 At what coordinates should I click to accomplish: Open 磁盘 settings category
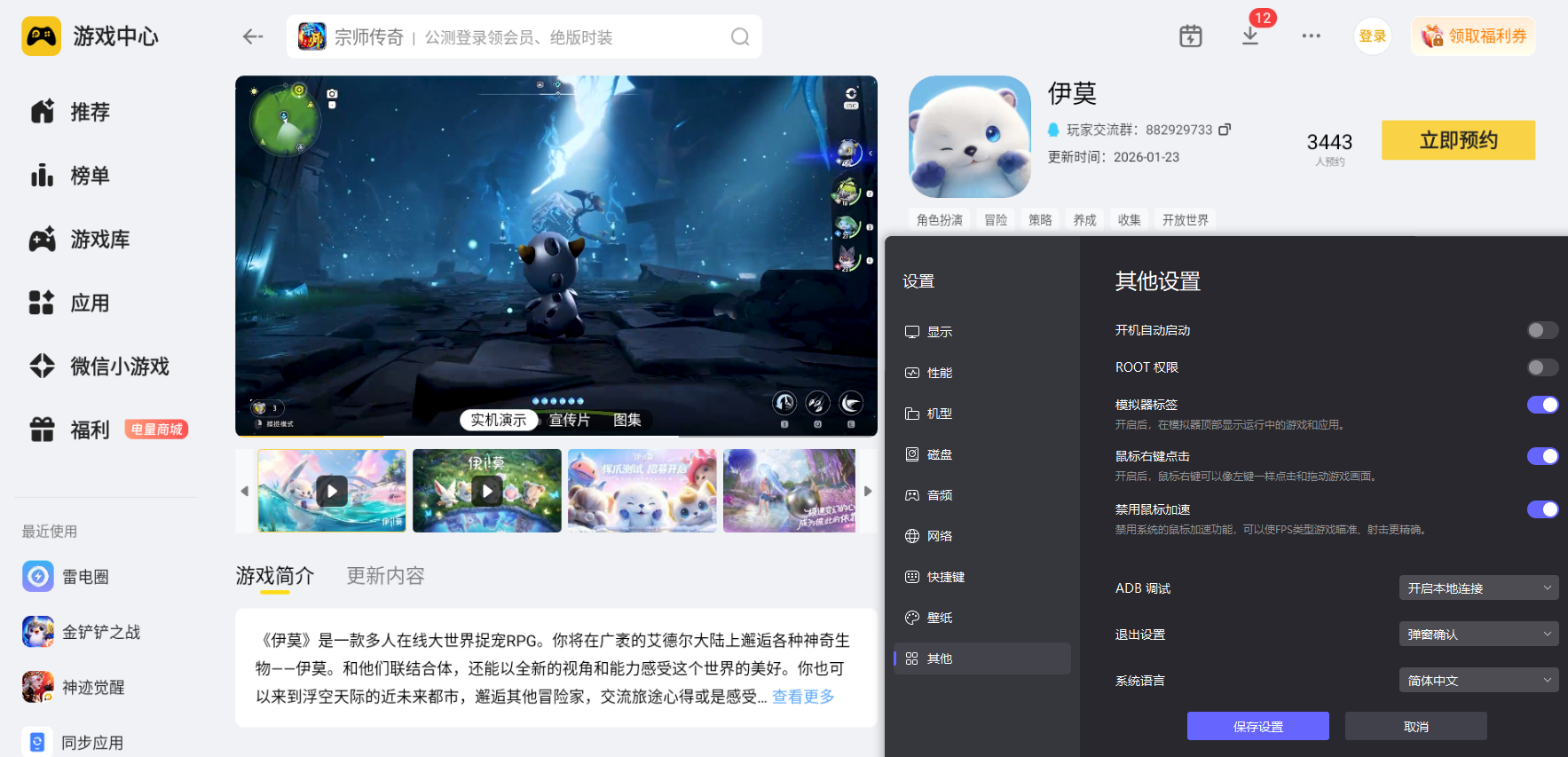point(981,454)
